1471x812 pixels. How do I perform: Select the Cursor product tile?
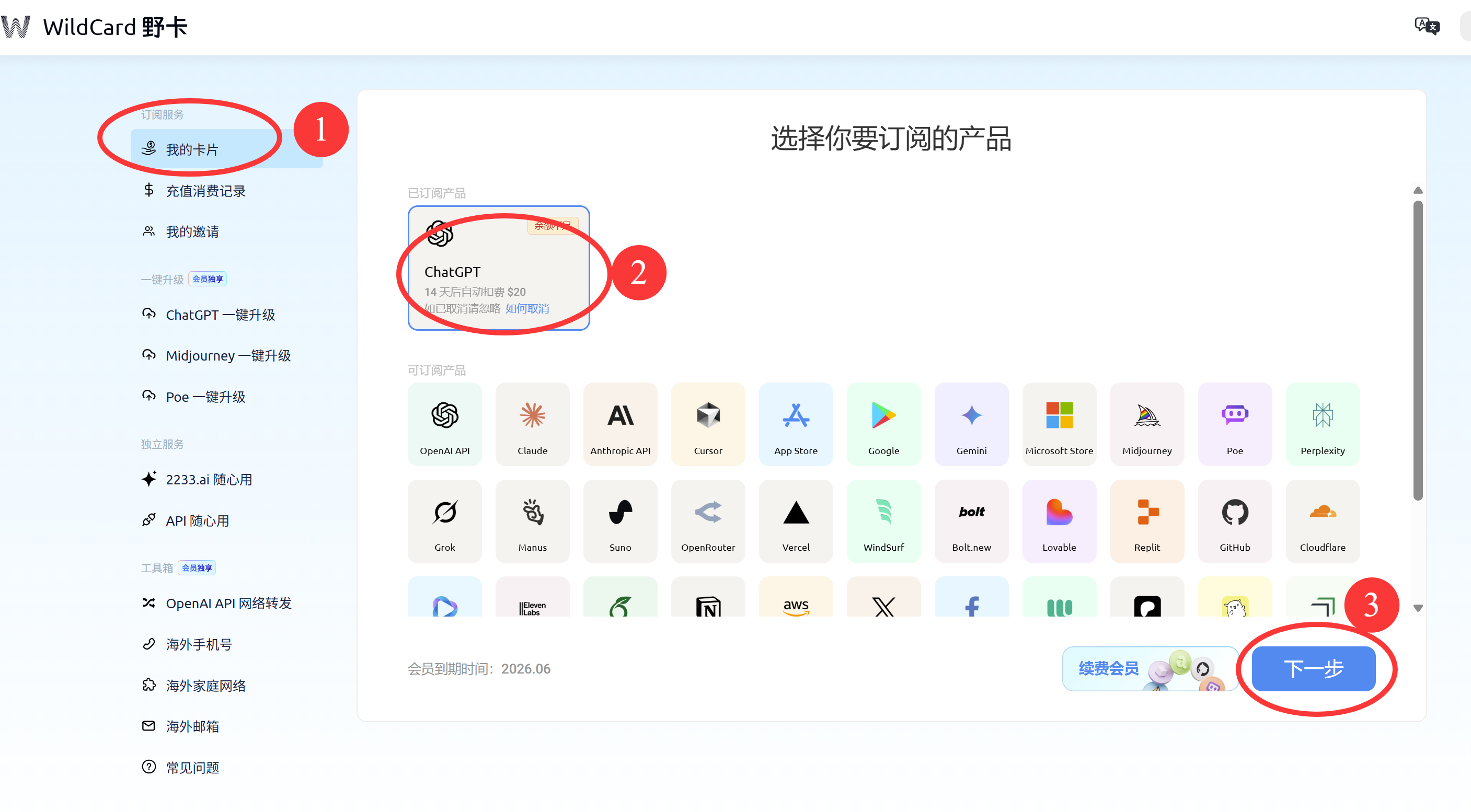[708, 424]
